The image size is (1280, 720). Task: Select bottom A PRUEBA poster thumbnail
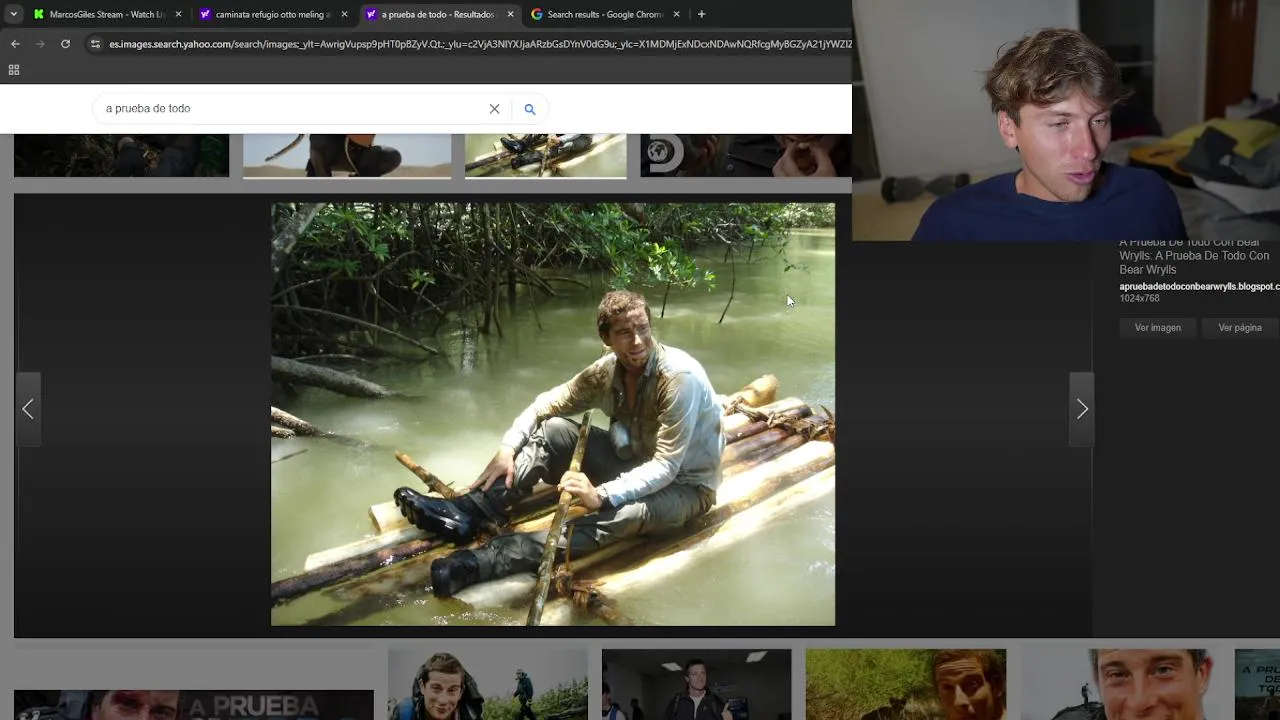click(194, 704)
